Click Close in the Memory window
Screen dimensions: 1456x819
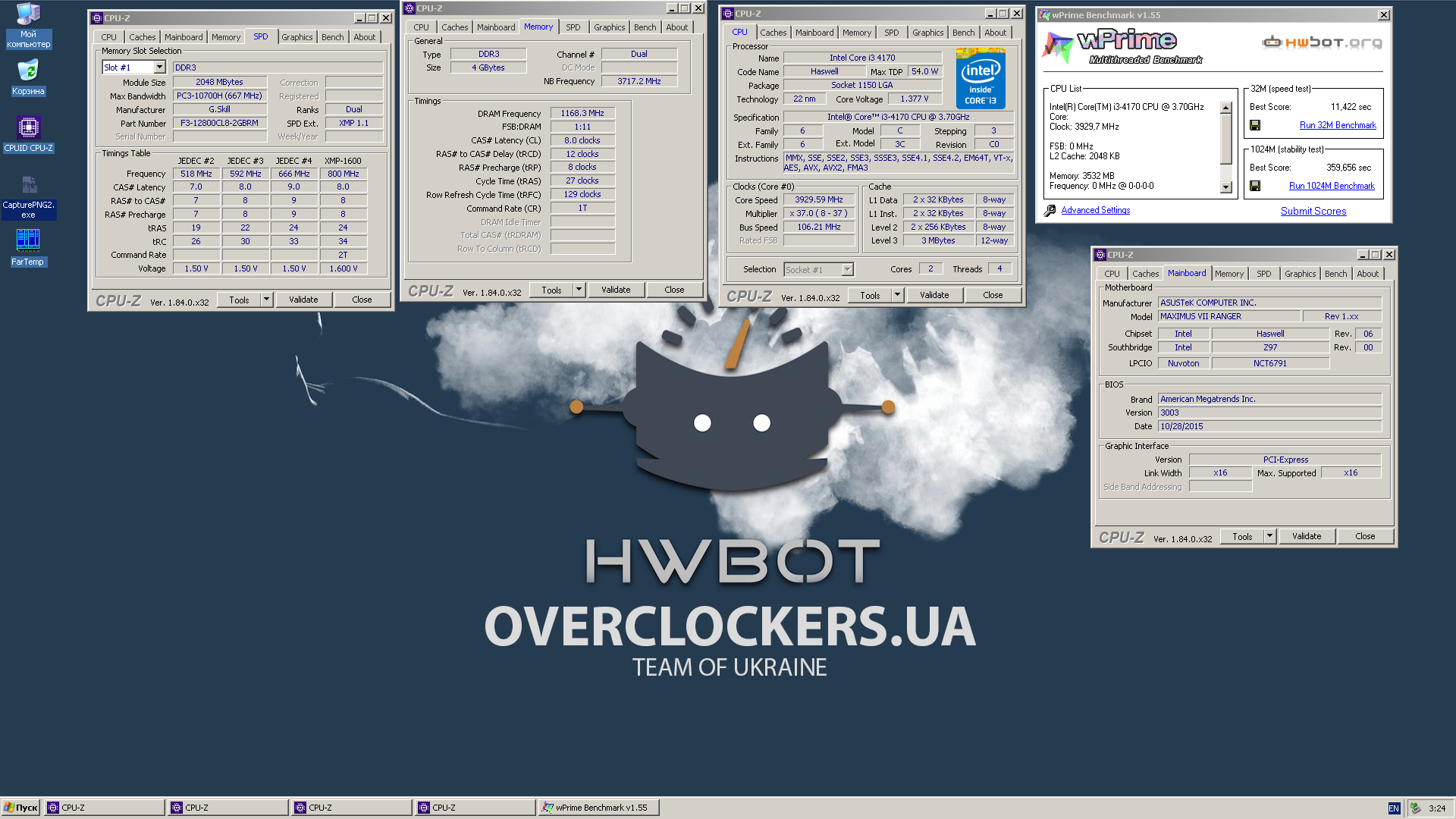point(674,290)
